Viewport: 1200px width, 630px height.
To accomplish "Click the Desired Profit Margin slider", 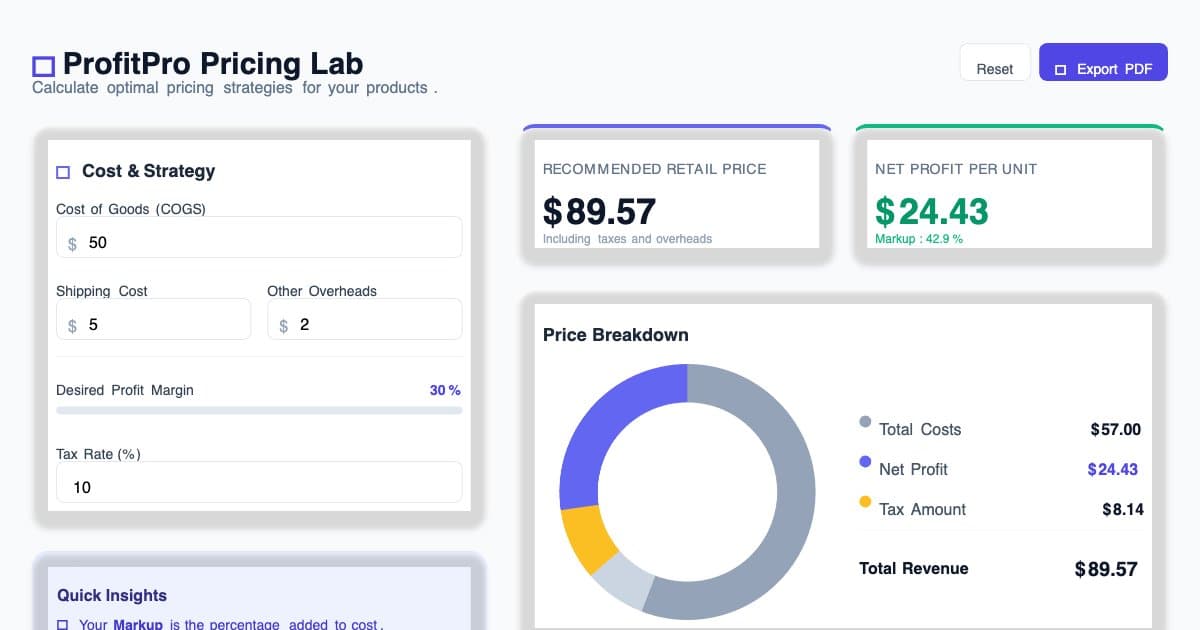I will coord(259,410).
